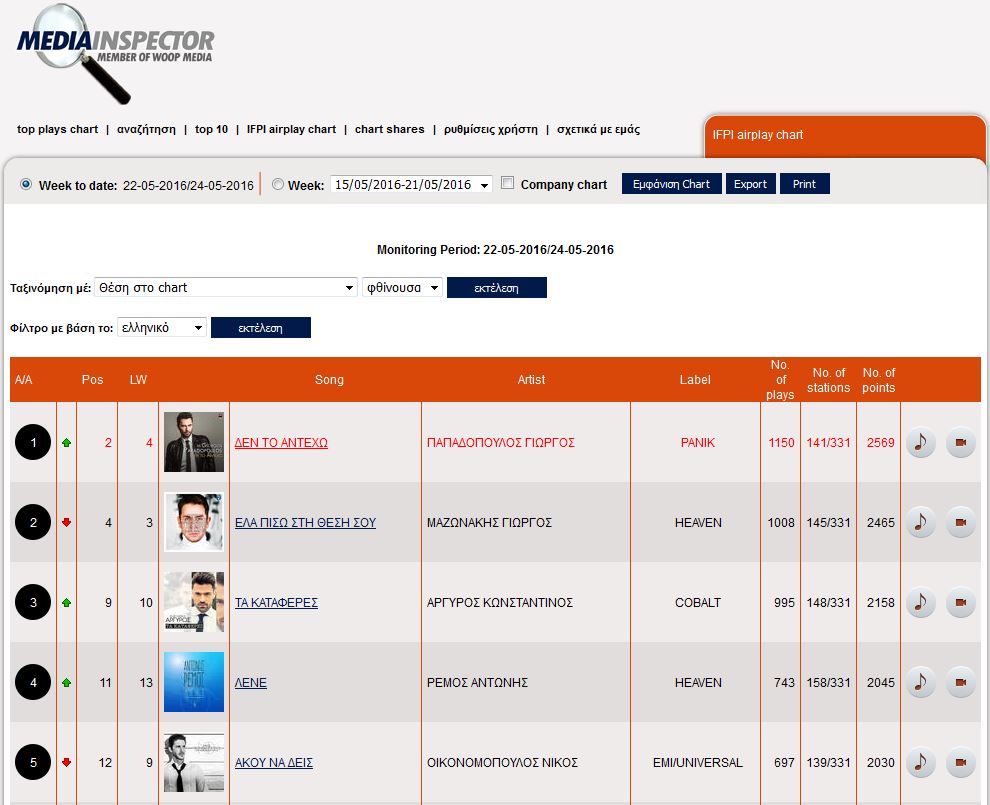
Task: Open the chart shares menu item
Action: tap(389, 129)
